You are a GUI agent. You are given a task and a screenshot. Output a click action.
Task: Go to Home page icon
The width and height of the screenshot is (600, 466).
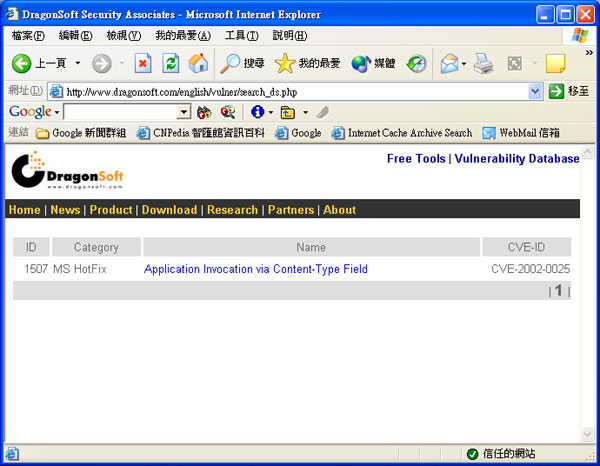198,63
